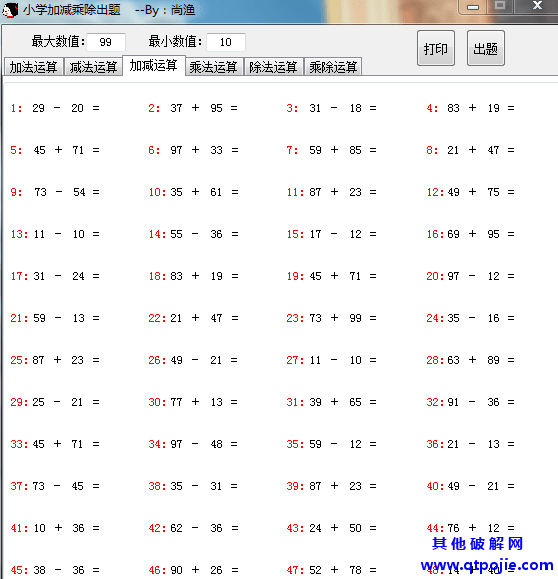Click problem 41: 10 + 36
Screen dimensions: 558x579
[55, 528]
